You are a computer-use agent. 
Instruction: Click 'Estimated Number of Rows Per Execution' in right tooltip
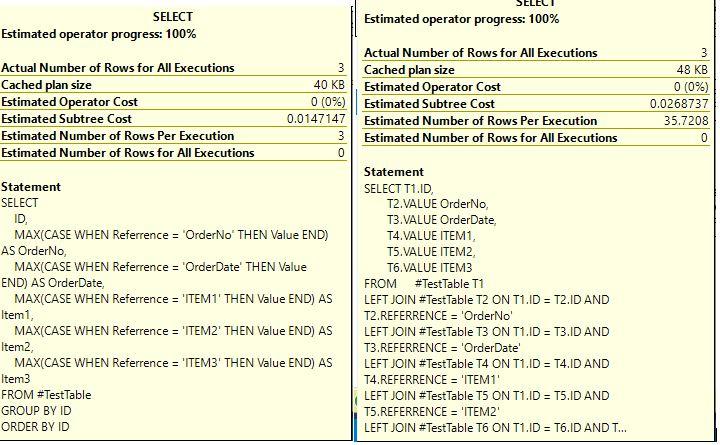point(480,121)
